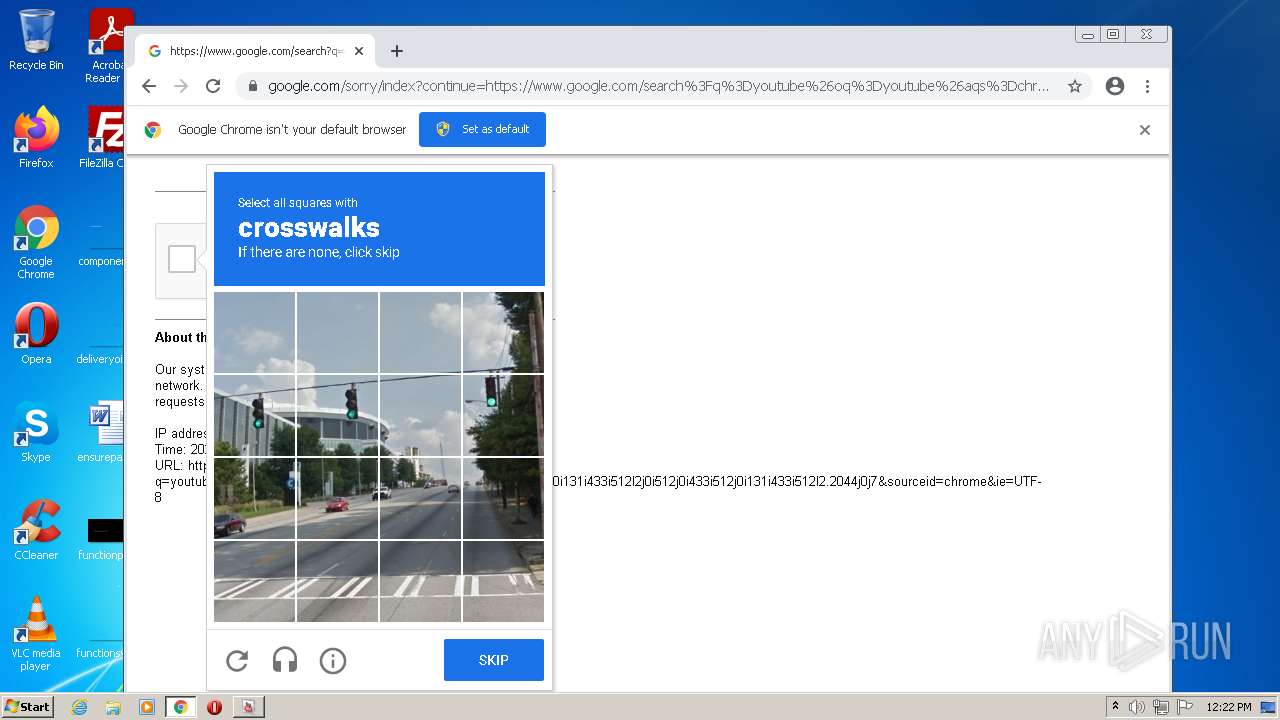The width and height of the screenshot is (1280, 720).
Task: Click the google.com/sorry address bar
Action: (658, 86)
